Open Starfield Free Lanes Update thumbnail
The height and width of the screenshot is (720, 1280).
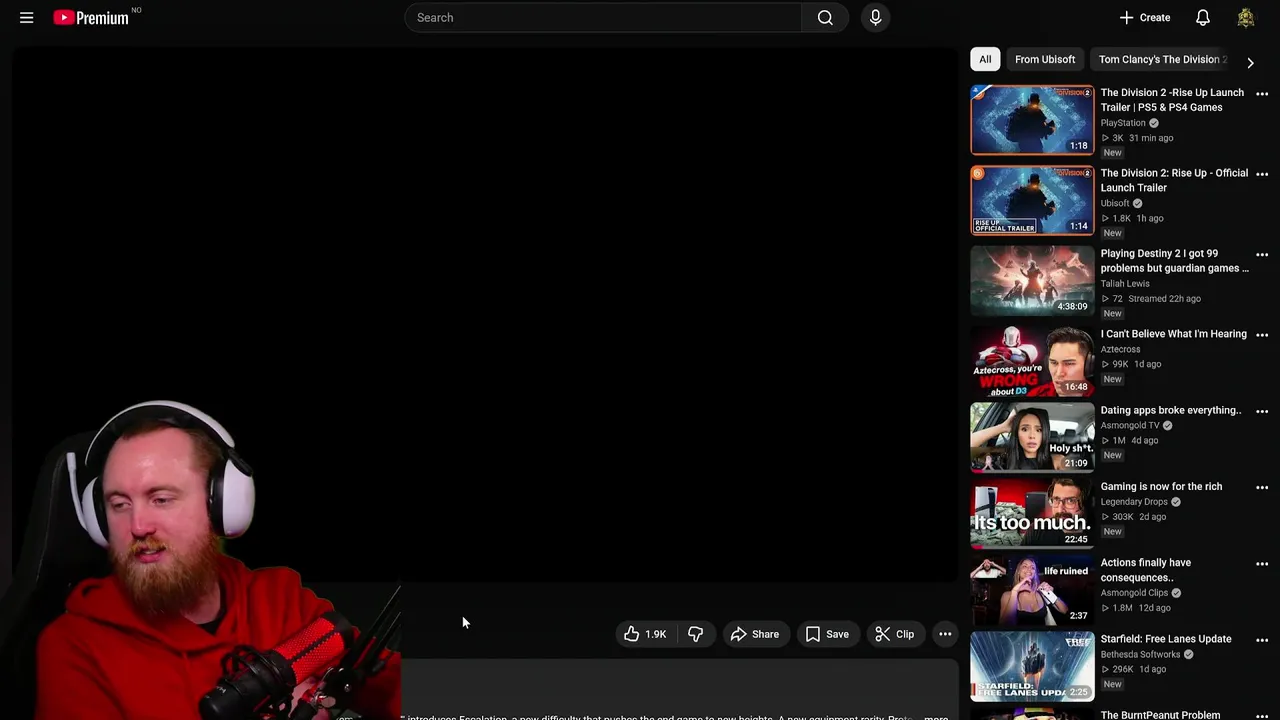click(x=1032, y=666)
